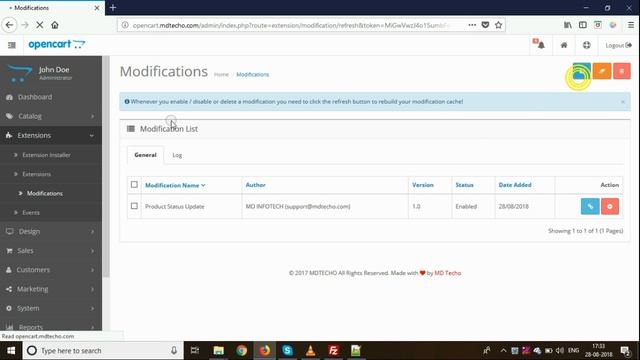Close the blue information alert

pos(623,102)
